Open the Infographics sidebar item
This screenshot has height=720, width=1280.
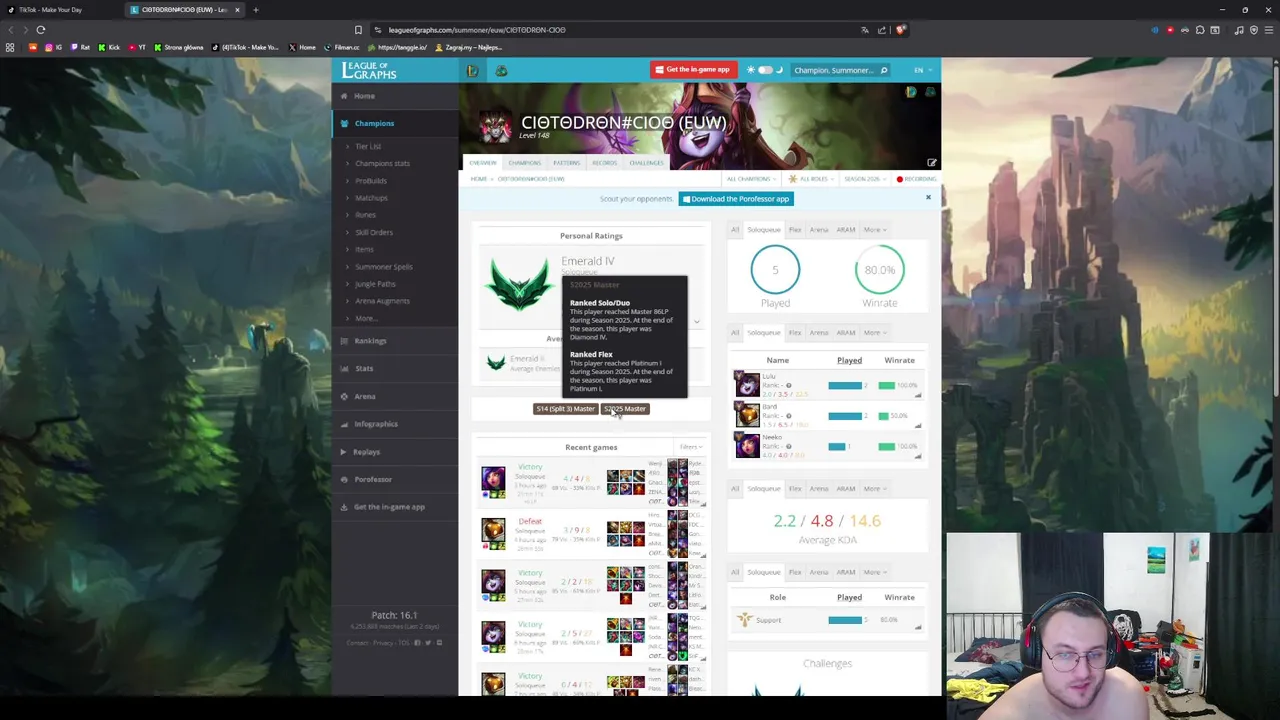[x=376, y=424]
